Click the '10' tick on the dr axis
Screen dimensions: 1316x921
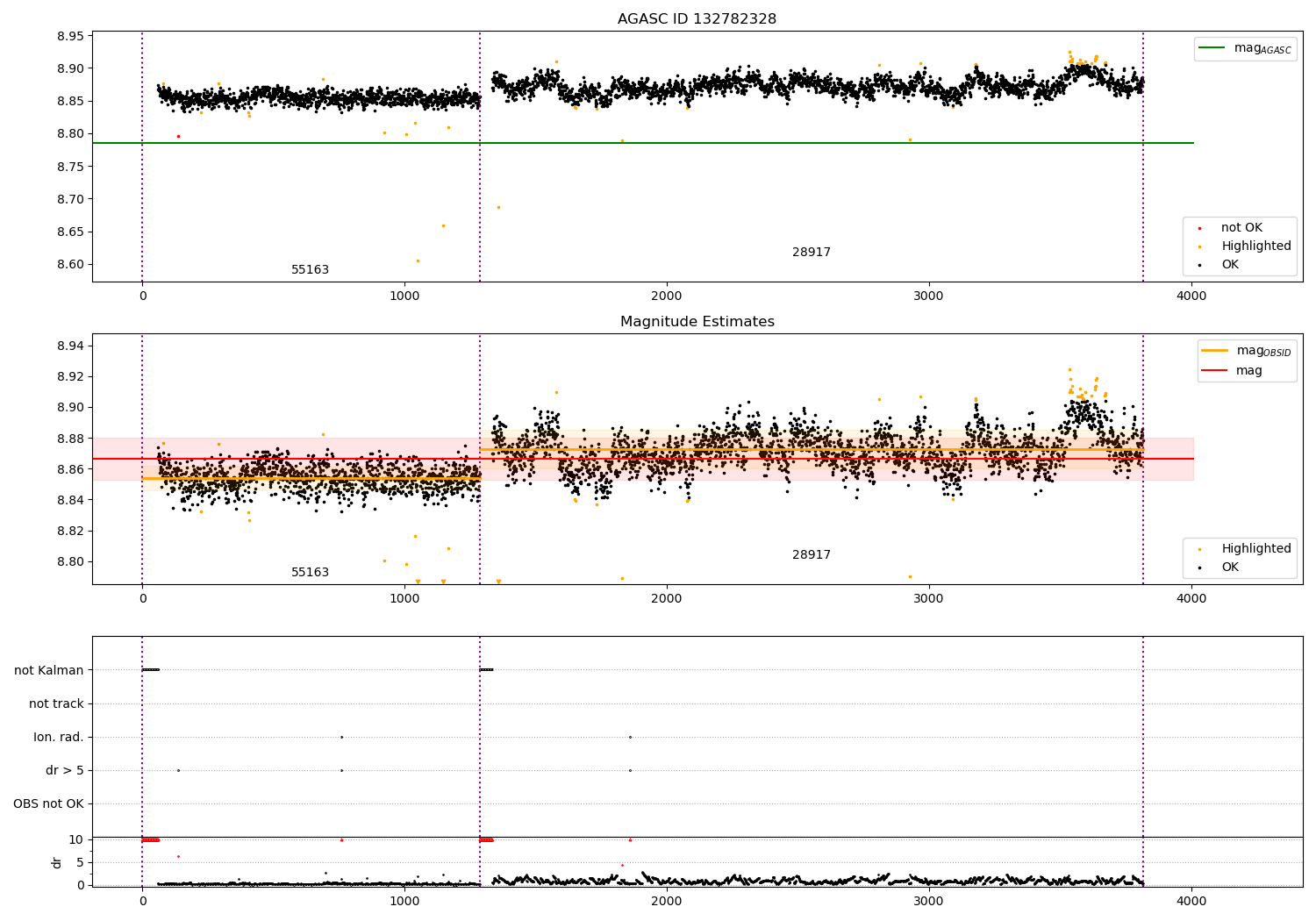[x=76, y=839]
